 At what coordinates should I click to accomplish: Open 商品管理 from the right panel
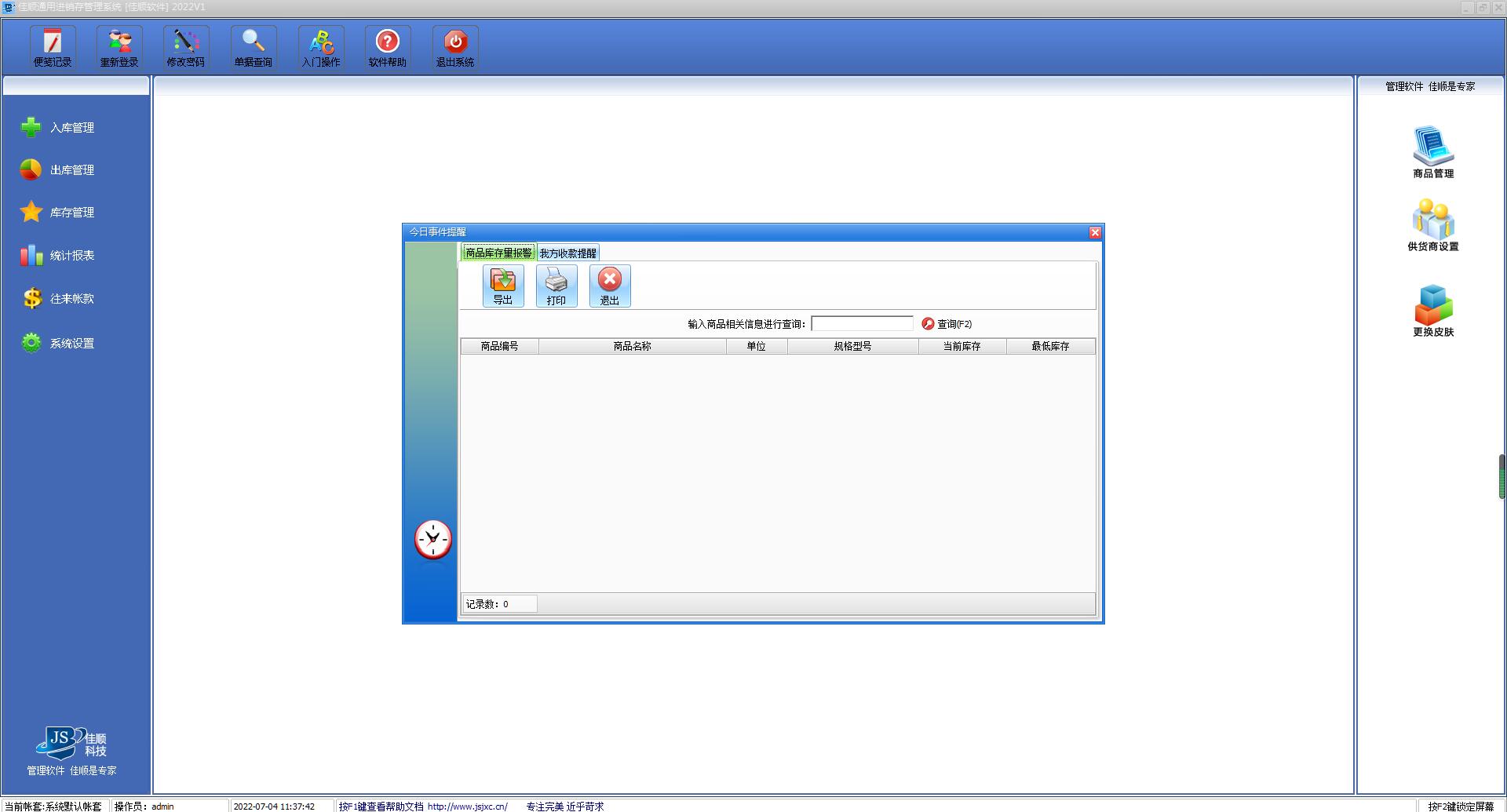pyautogui.click(x=1432, y=151)
